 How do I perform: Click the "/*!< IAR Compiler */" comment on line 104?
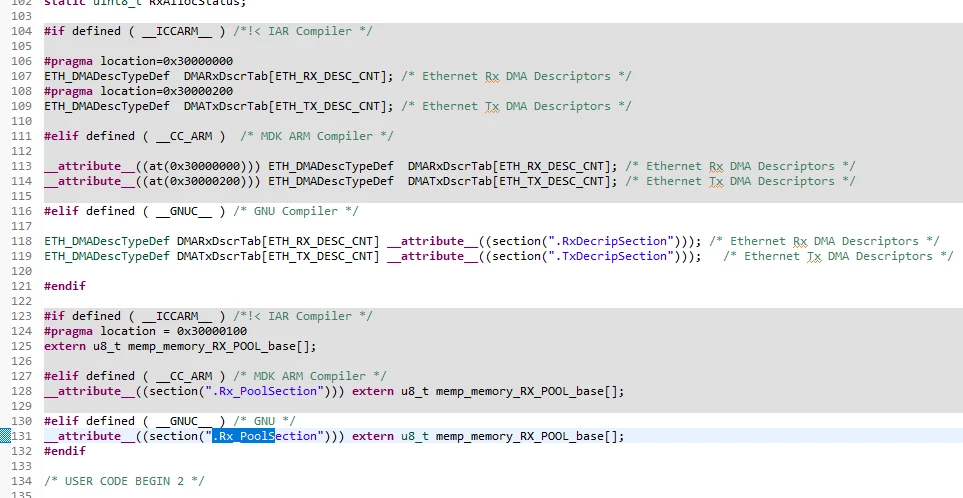pyautogui.click(x=303, y=31)
